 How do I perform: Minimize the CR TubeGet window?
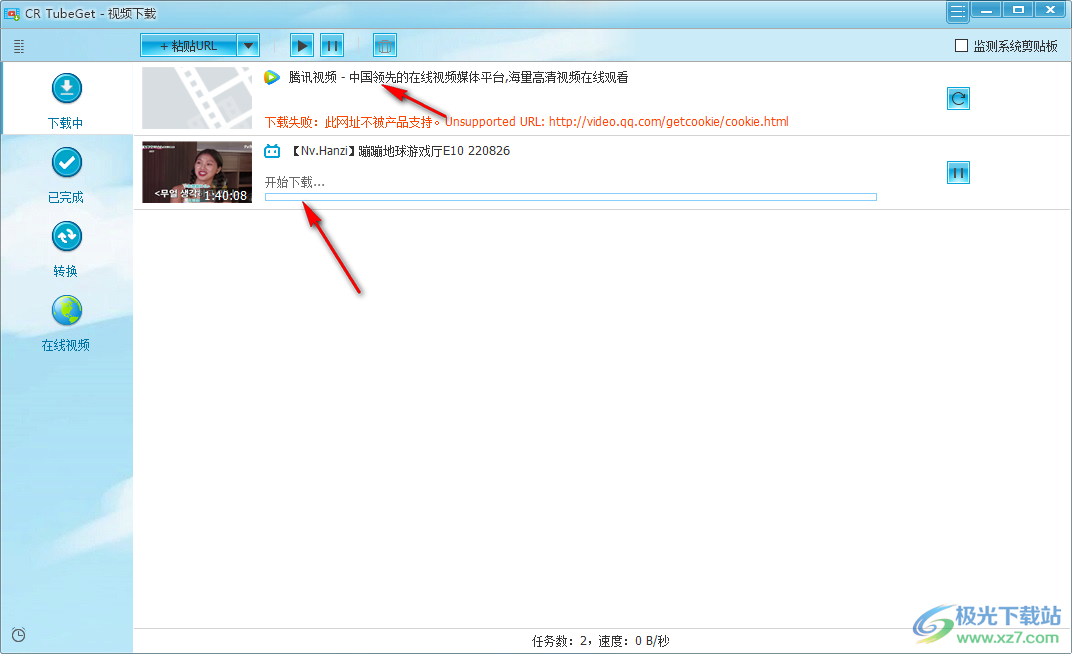(x=986, y=10)
